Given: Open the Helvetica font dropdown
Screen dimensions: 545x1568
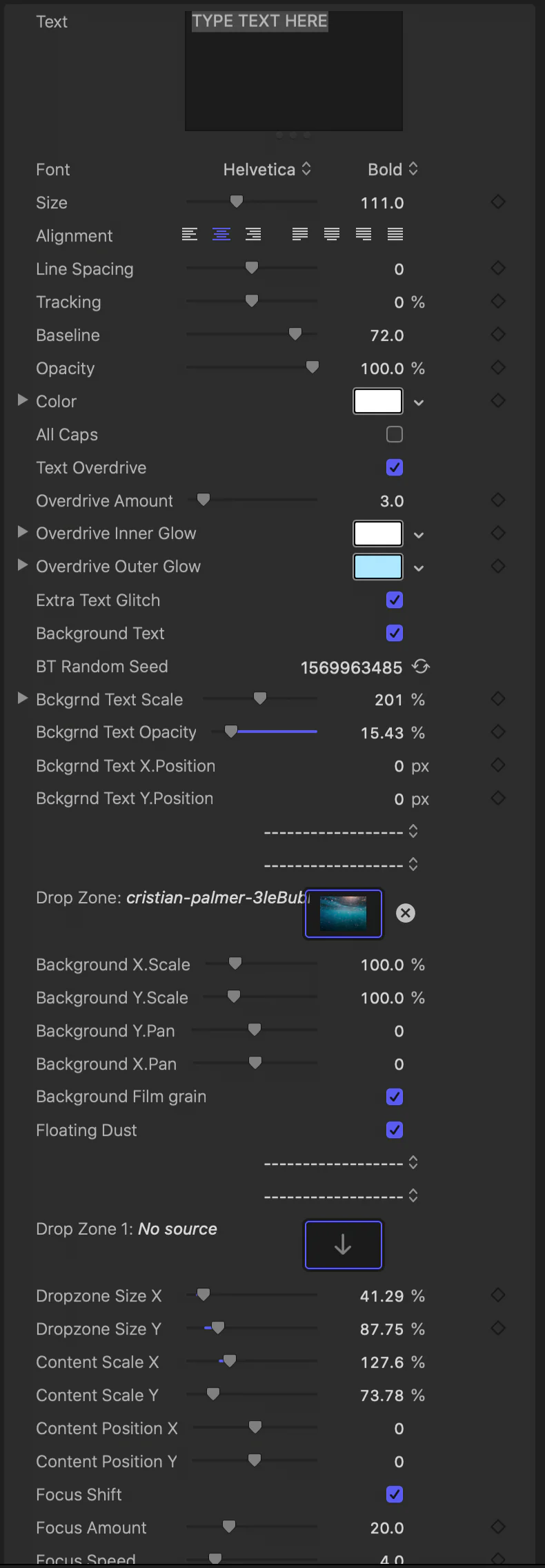Looking at the screenshot, I should click(267, 169).
